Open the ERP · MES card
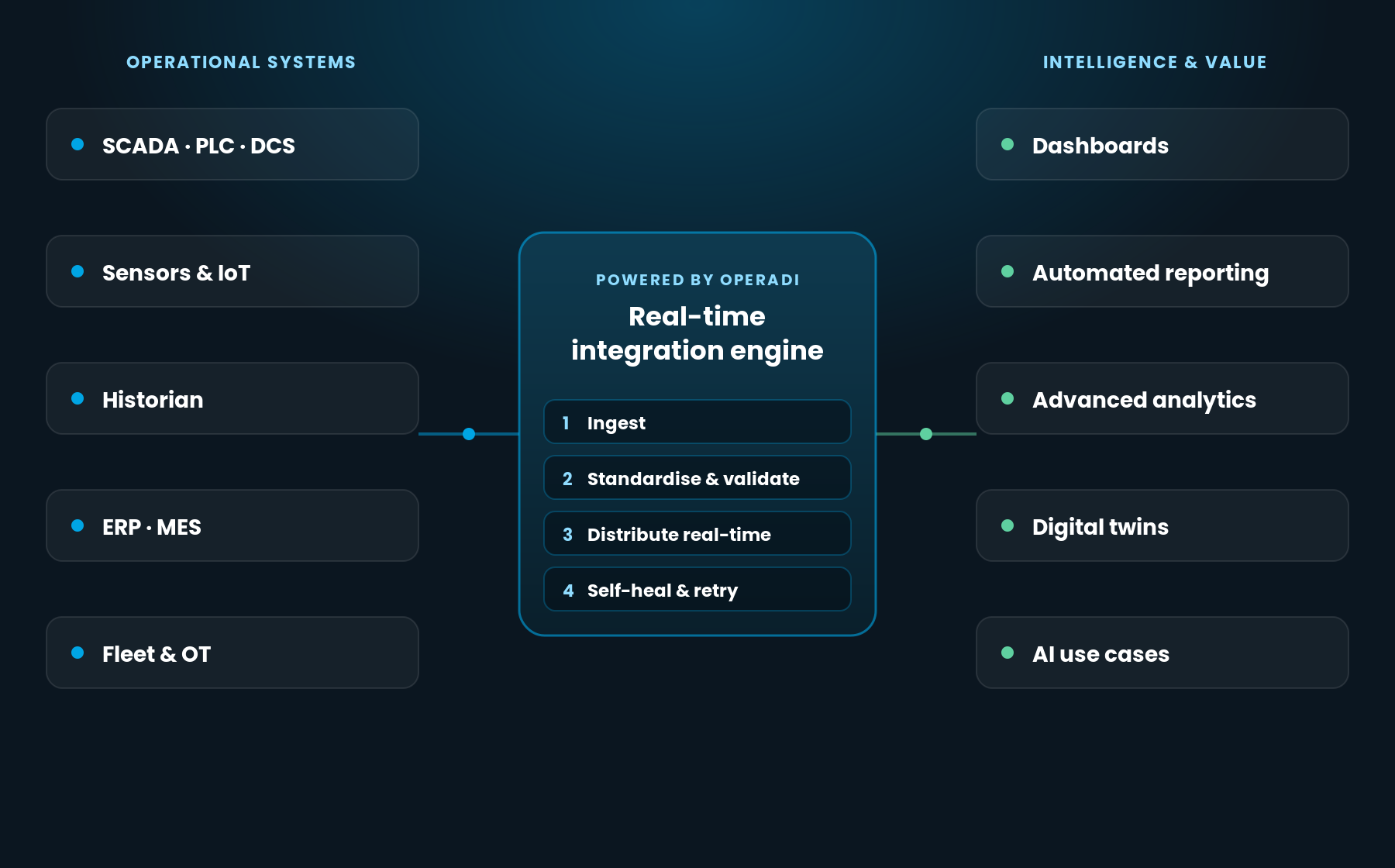The width and height of the screenshot is (1395, 868). 232,525
